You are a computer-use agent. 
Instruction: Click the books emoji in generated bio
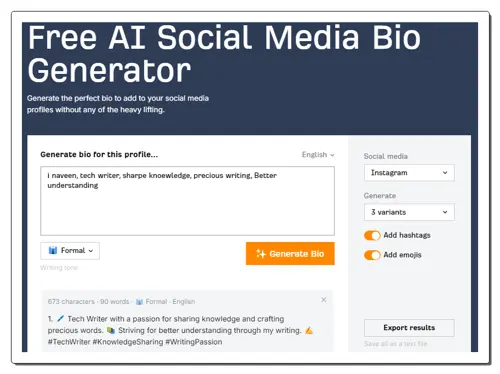pos(111,330)
